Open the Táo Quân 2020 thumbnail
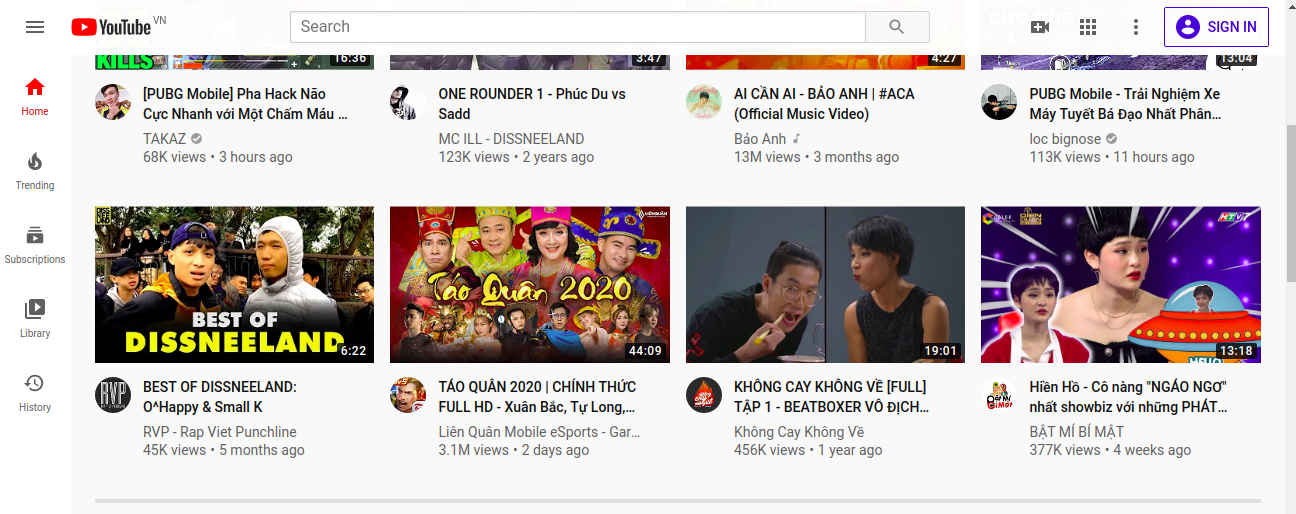This screenshot has height=514, width=1296. tap(530, 284)
